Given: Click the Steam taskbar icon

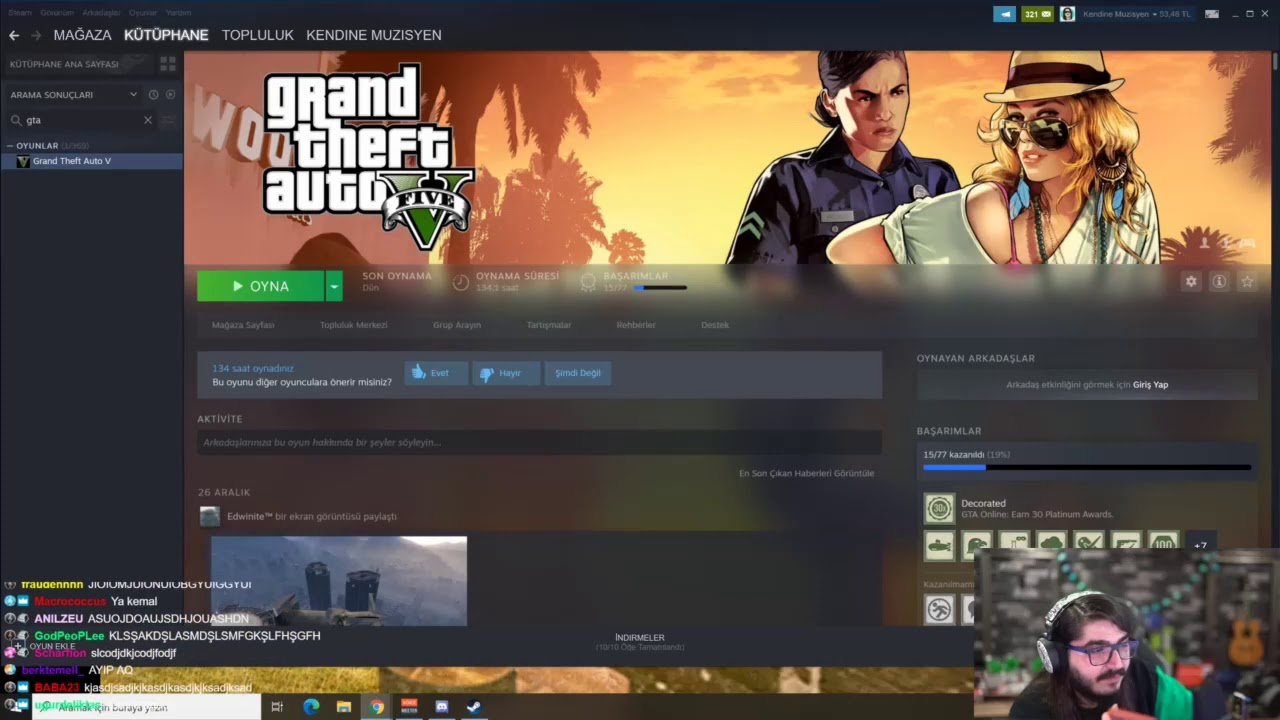Looking at the screenshot, I should (x=474, y=707).
